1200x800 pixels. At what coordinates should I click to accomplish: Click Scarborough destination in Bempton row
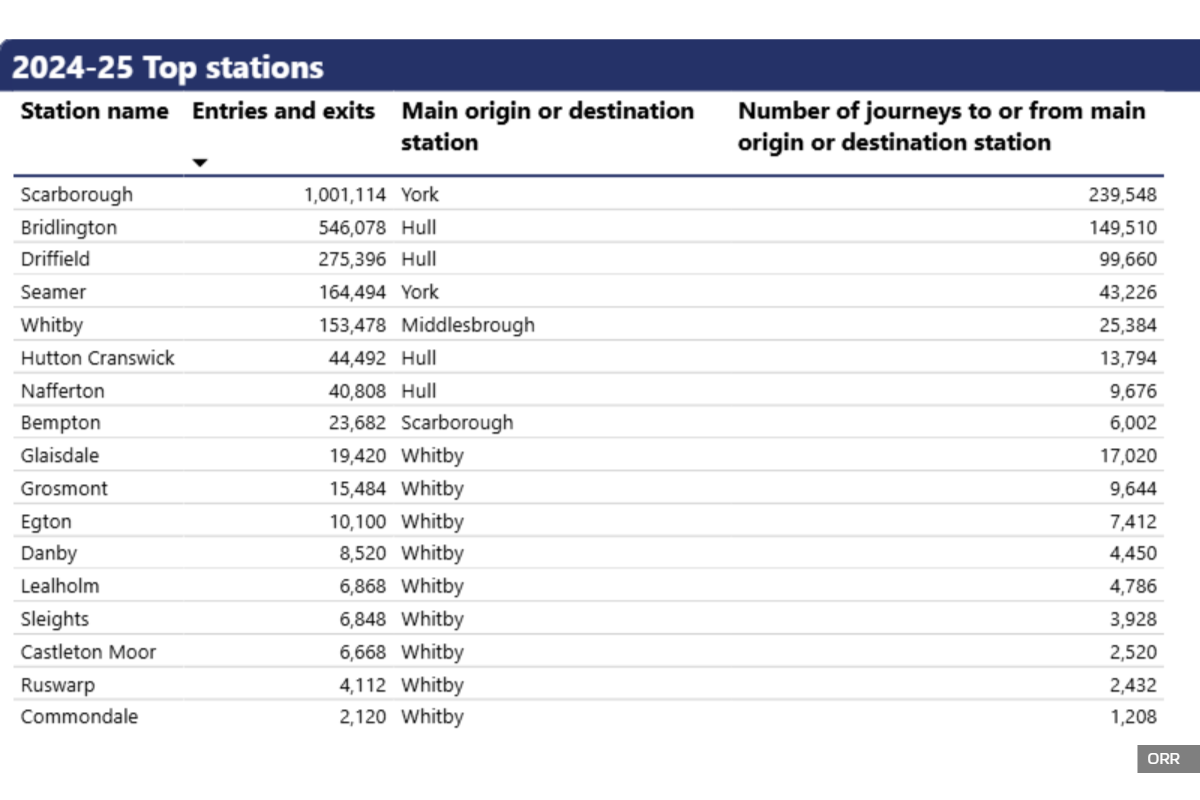(457, 423)
